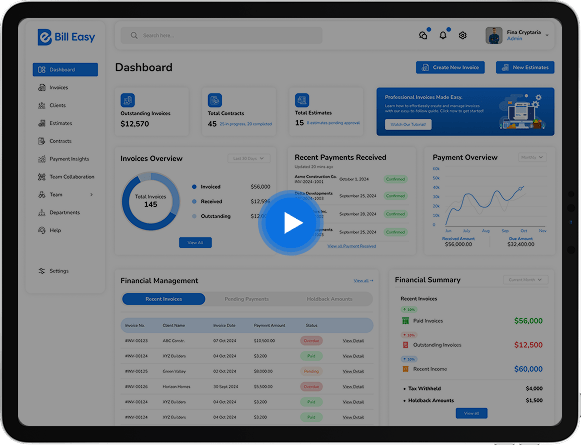Click the Tax Withheld row
The height and width of the screenshot is (445, 582).
473,389
